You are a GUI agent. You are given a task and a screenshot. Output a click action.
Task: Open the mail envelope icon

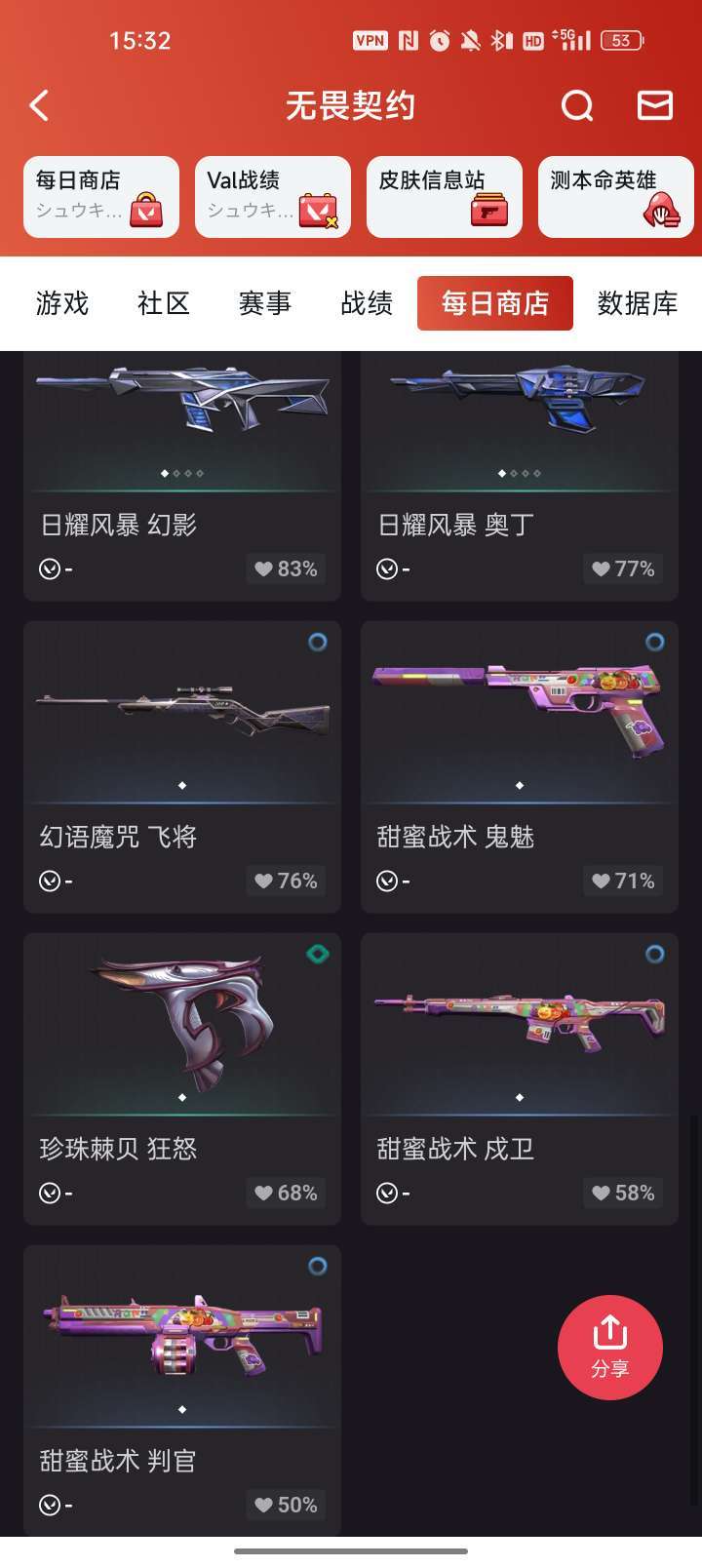pos(655,105)
